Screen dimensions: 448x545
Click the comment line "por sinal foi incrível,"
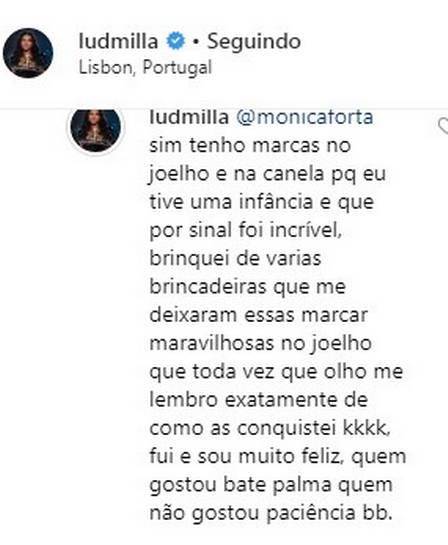coord(246,230)
